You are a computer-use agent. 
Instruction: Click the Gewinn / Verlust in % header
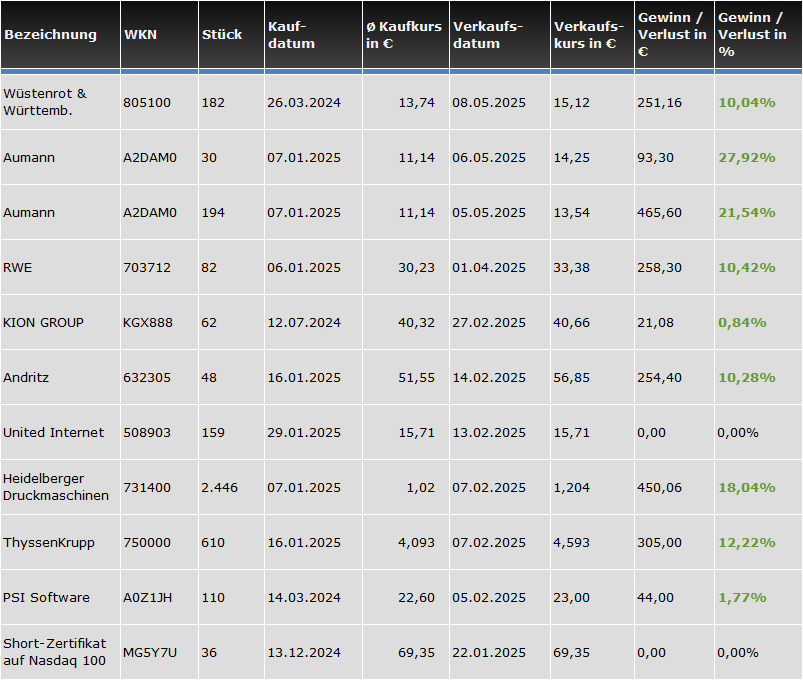pos(752,35)
